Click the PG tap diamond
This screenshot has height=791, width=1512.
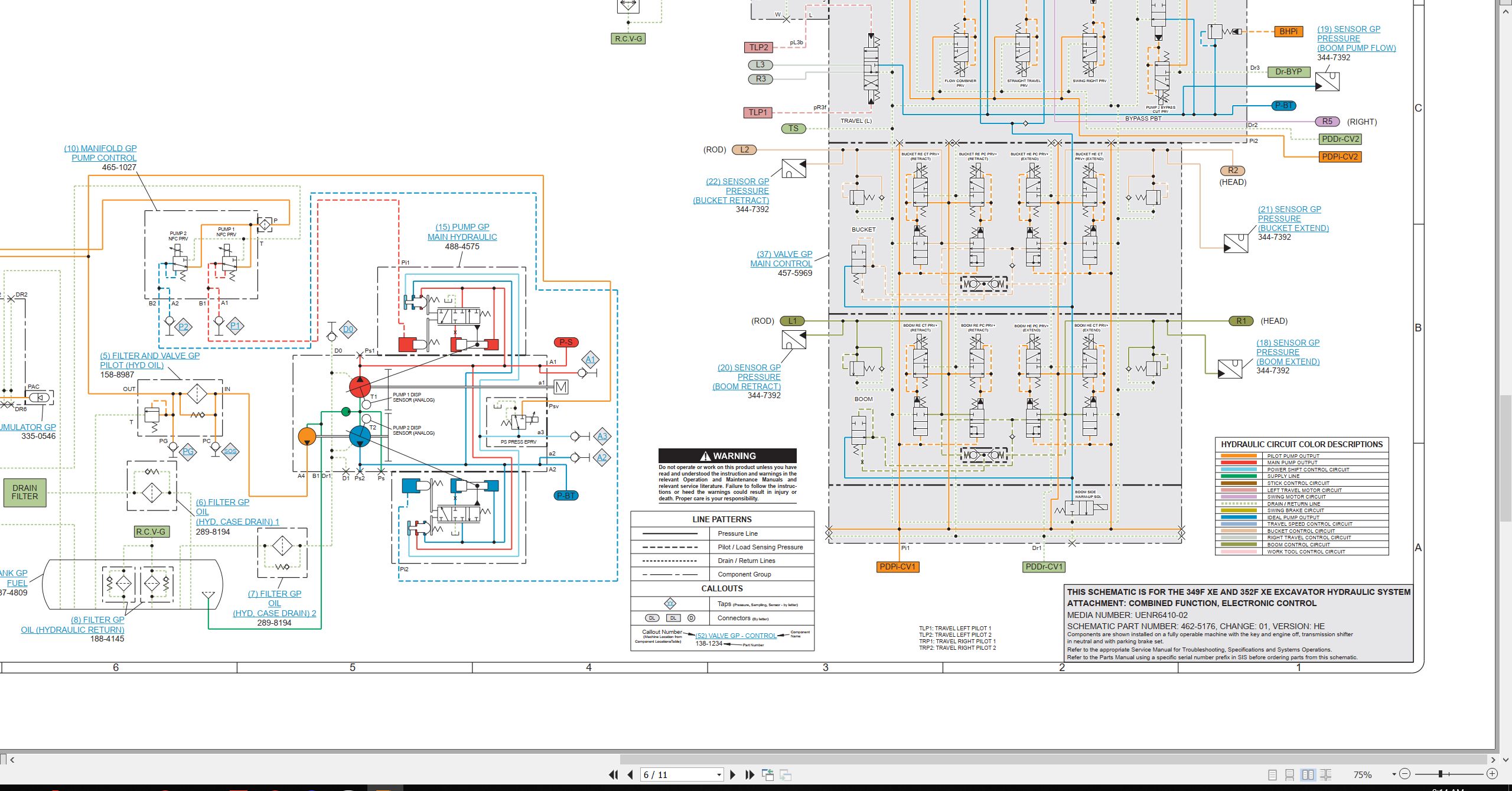click(188, 452)
